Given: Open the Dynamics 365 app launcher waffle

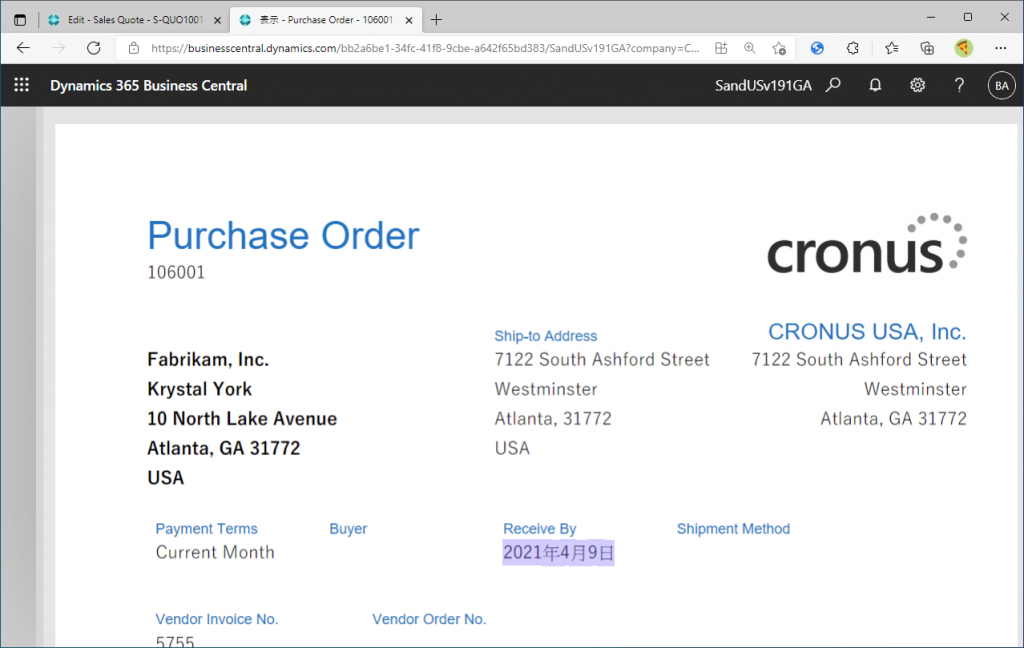Looking at the screenshot, I should point(21,85).
